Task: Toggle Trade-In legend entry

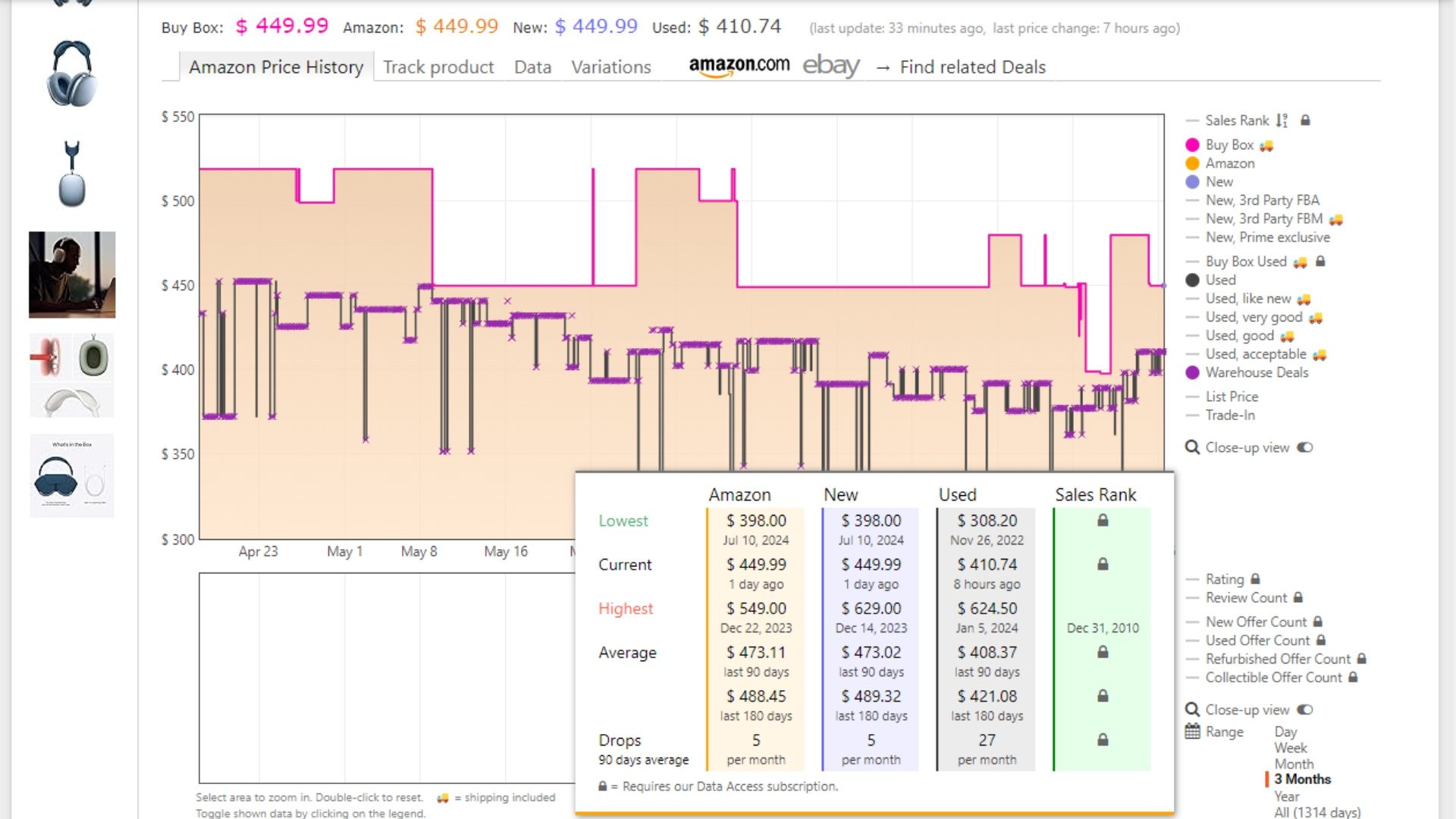Action: [x=1230, y=415]
